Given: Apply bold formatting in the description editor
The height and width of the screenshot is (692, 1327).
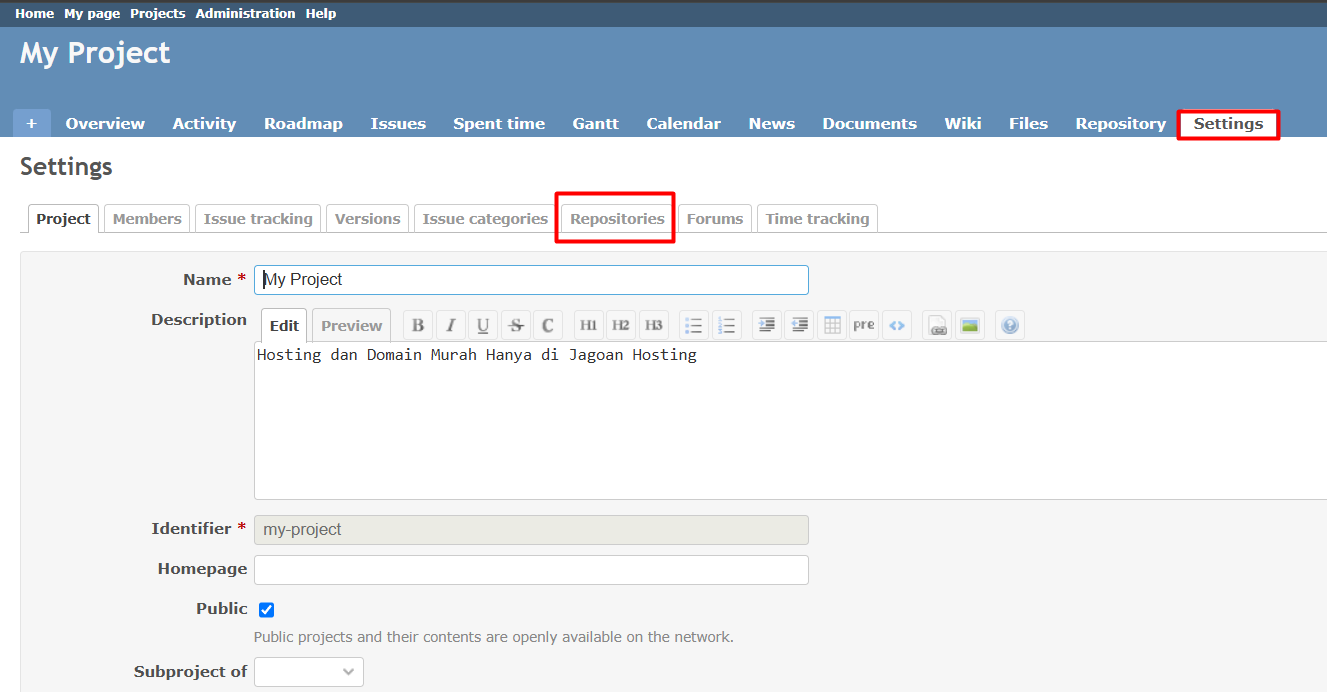Looking at the screenshot, I should 417,324.
